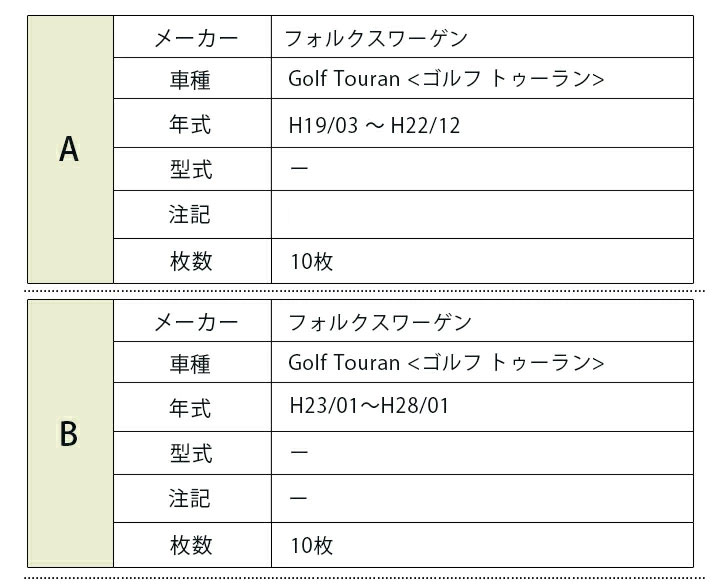This screenshot has width=720, height=588.
Task: Click the large section B label cell
Action: click(x=69, y=433)
